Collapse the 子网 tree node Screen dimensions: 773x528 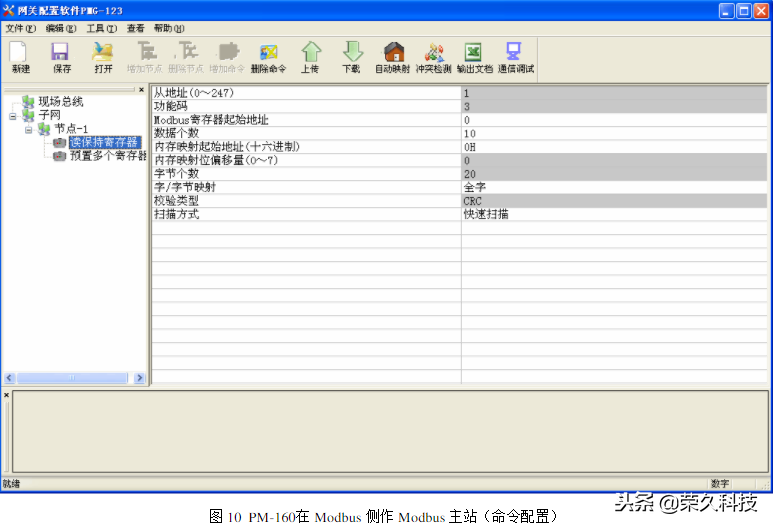[x=13, y=115]
